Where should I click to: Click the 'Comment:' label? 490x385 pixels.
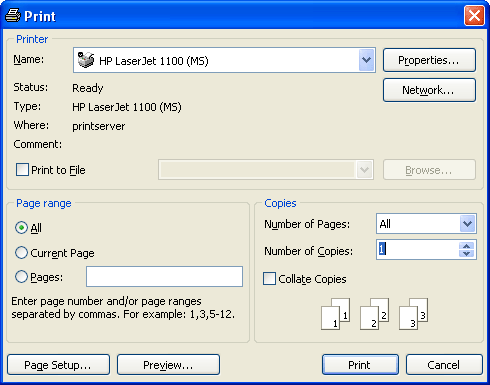coord(38,144)
